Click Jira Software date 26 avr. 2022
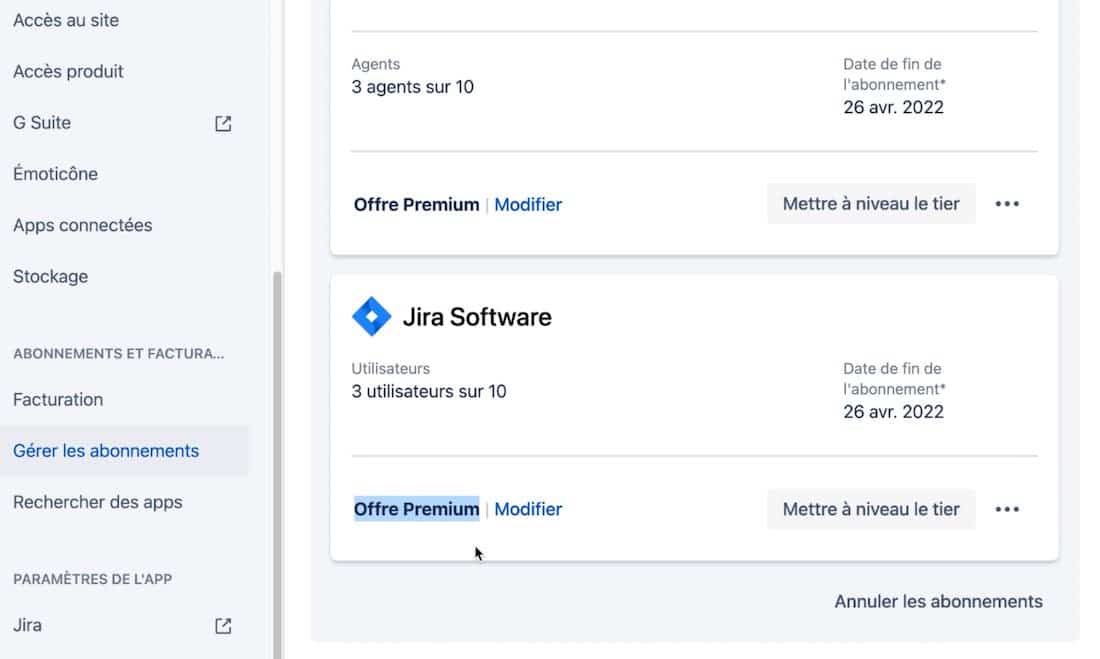 (x=893, y=412)
